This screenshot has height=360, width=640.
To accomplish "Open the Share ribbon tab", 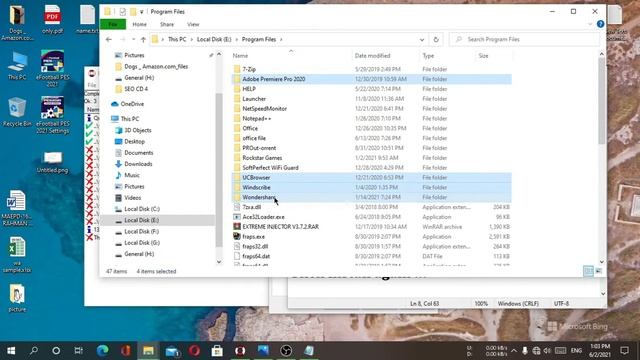I will (x=167, y=24).
